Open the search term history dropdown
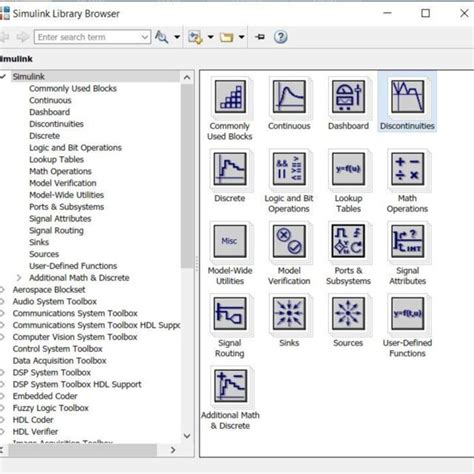Viewport: 474px width, 474px height. coord(145,37)
